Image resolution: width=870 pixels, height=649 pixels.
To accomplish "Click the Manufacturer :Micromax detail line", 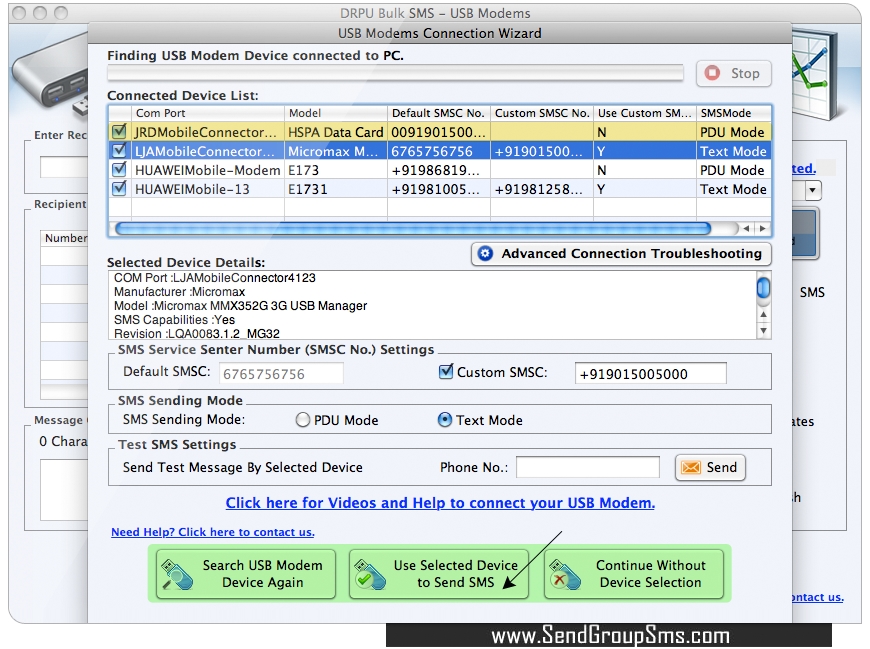I will pyautogui.click(x=179, y=292).
